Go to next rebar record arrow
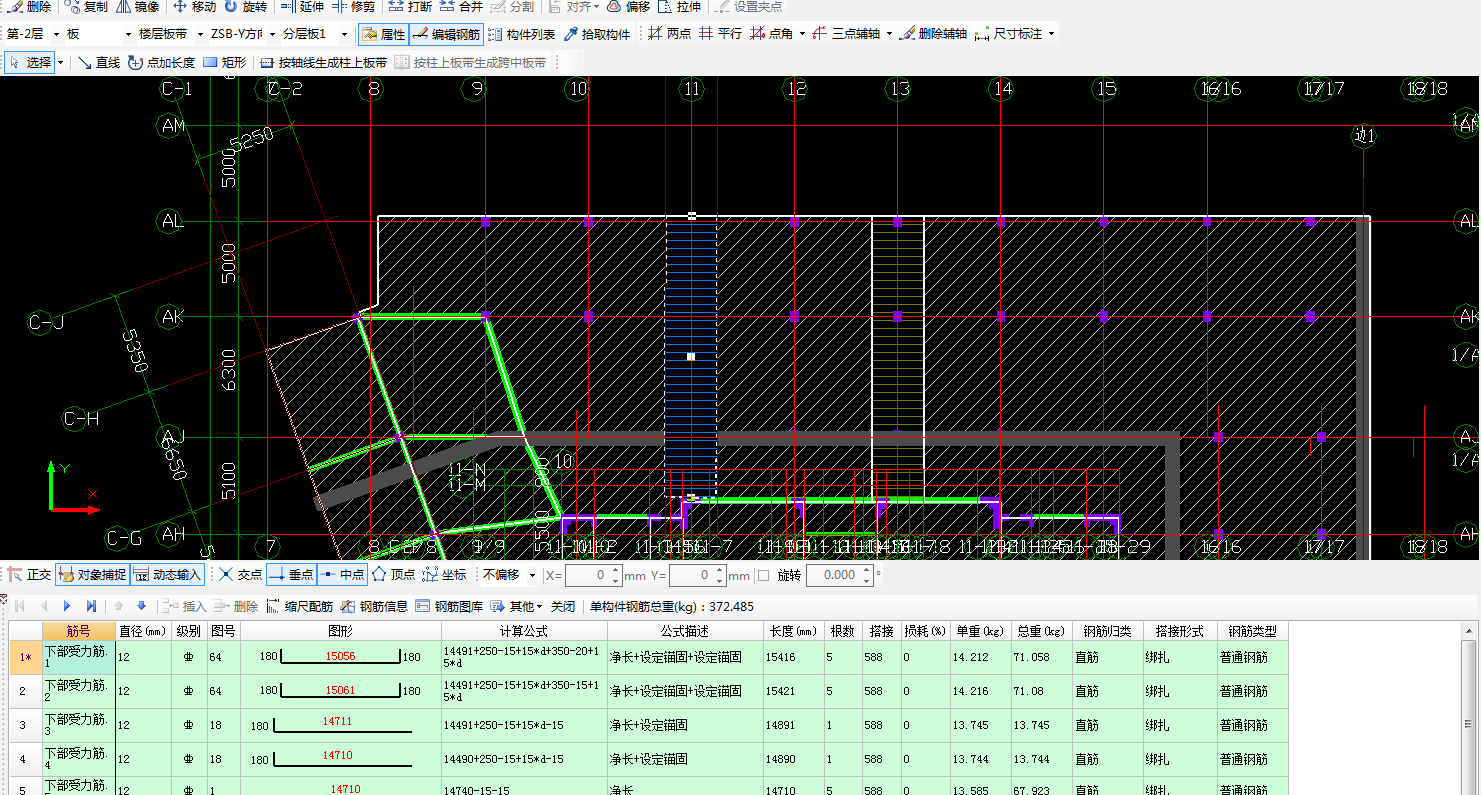The width and height of the screenshot is (1481, 795). [67, 606]
